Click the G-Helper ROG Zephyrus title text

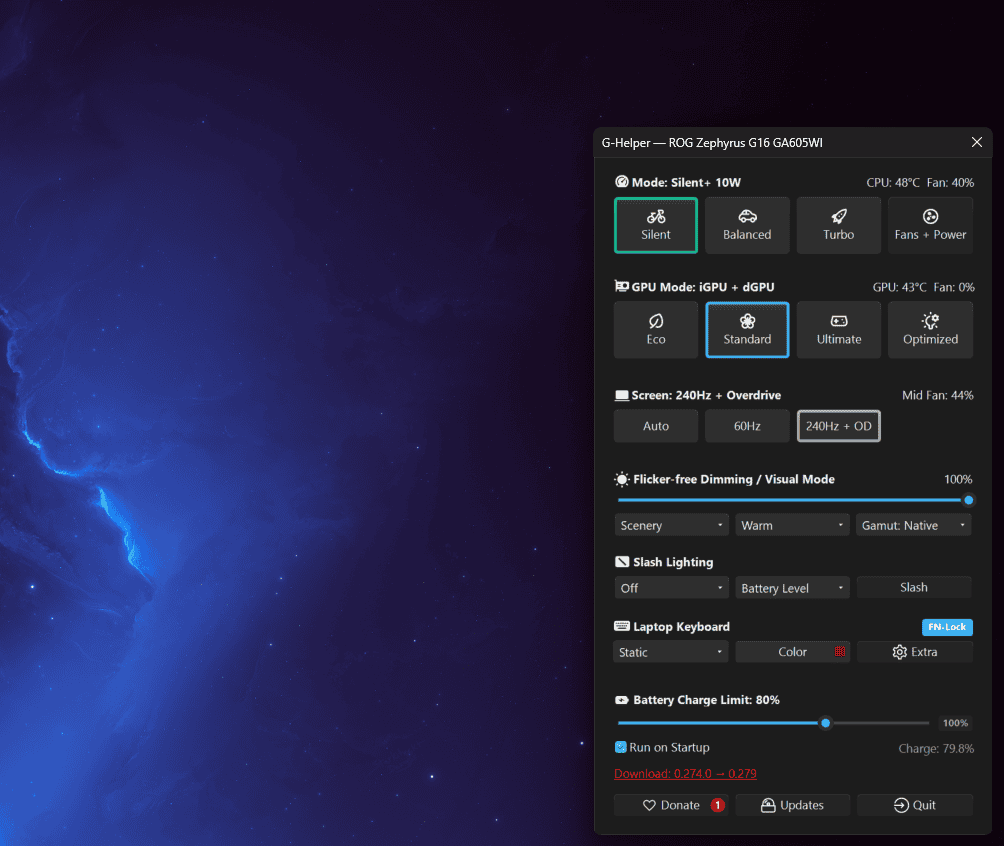712,143
